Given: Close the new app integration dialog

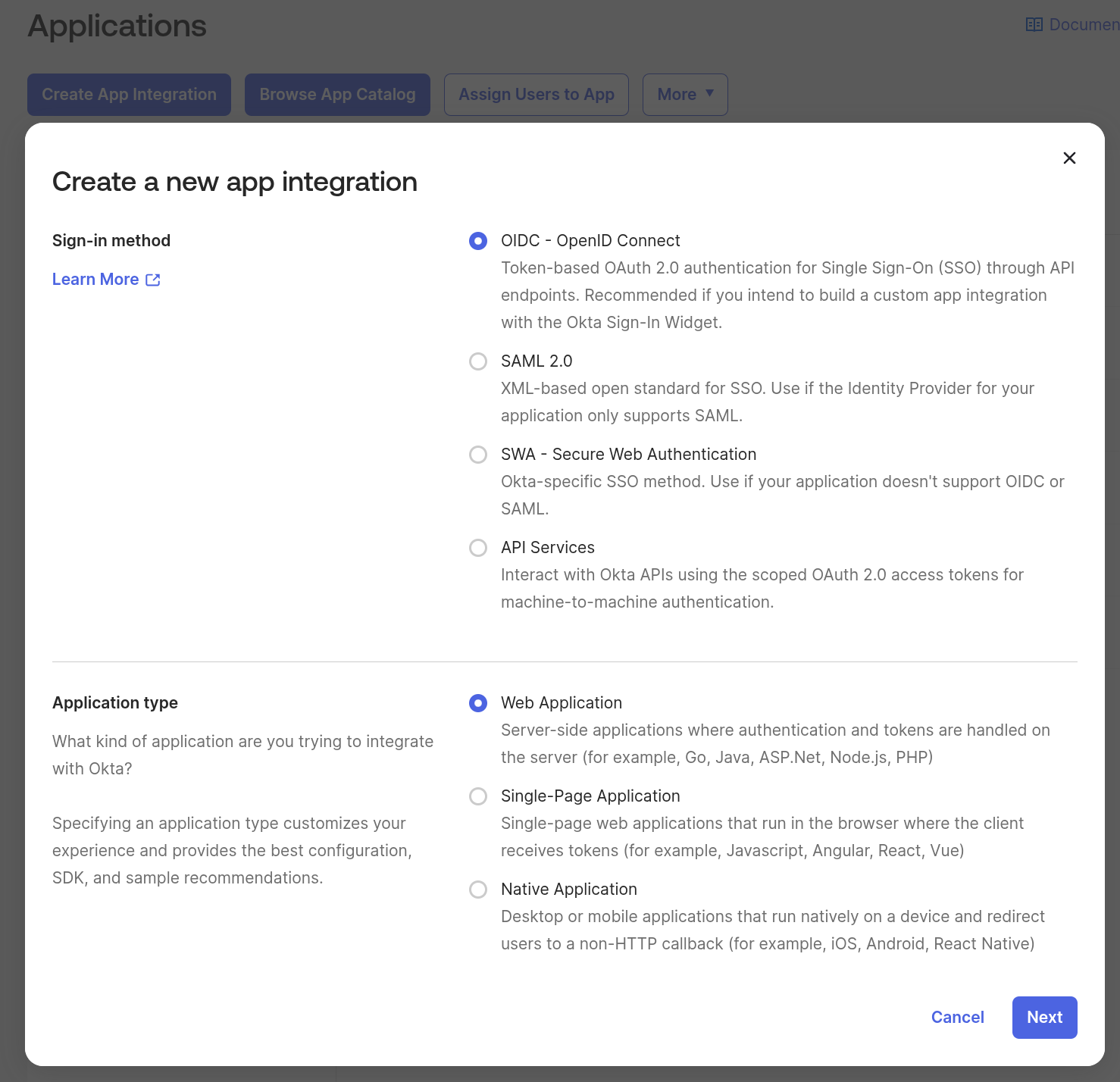Looking at the screenshot, I should pos(1069,158).
